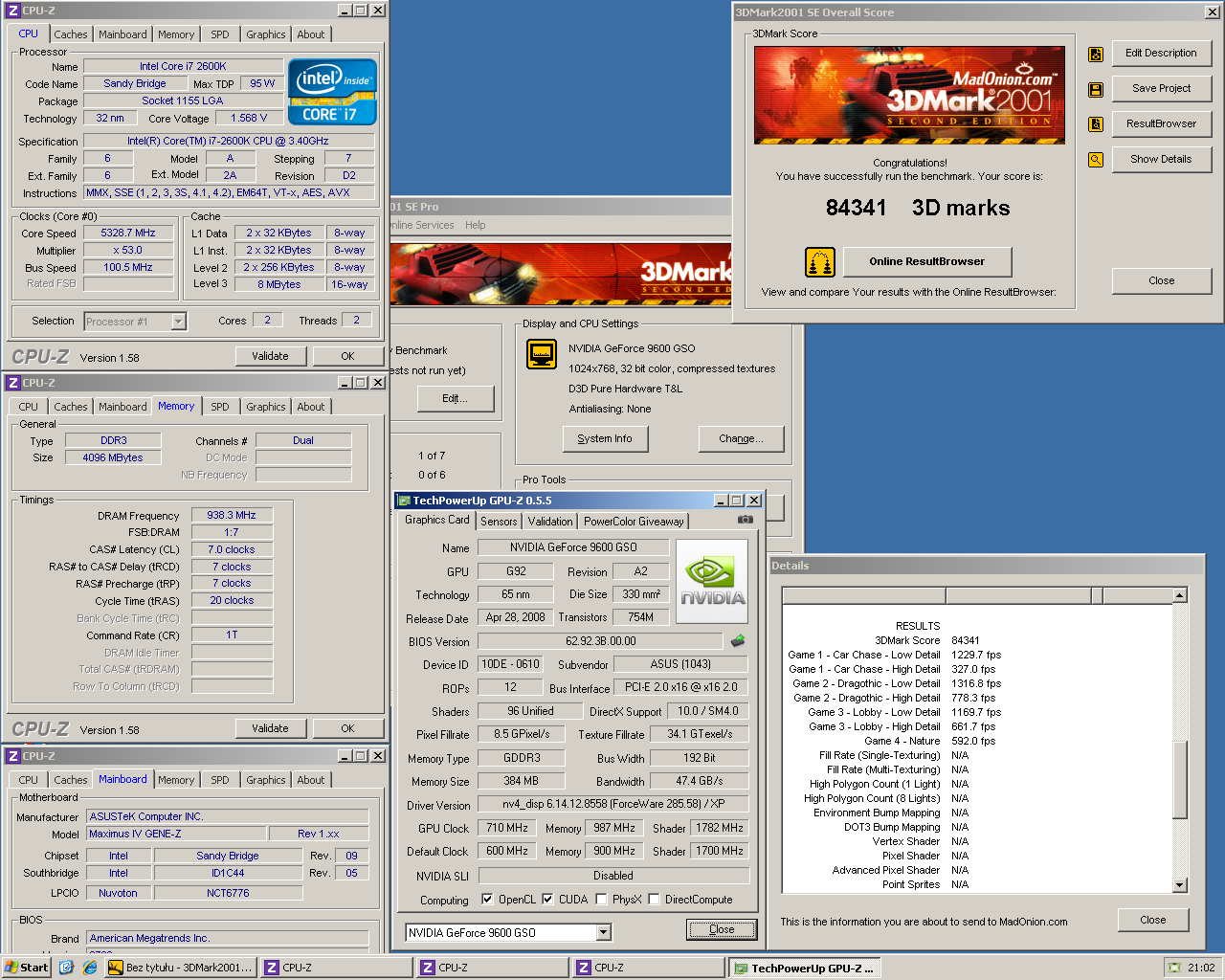Click the system tray NVIDIA icon
Viewport: 1225px width, 980px height.
coord(1174,968)
